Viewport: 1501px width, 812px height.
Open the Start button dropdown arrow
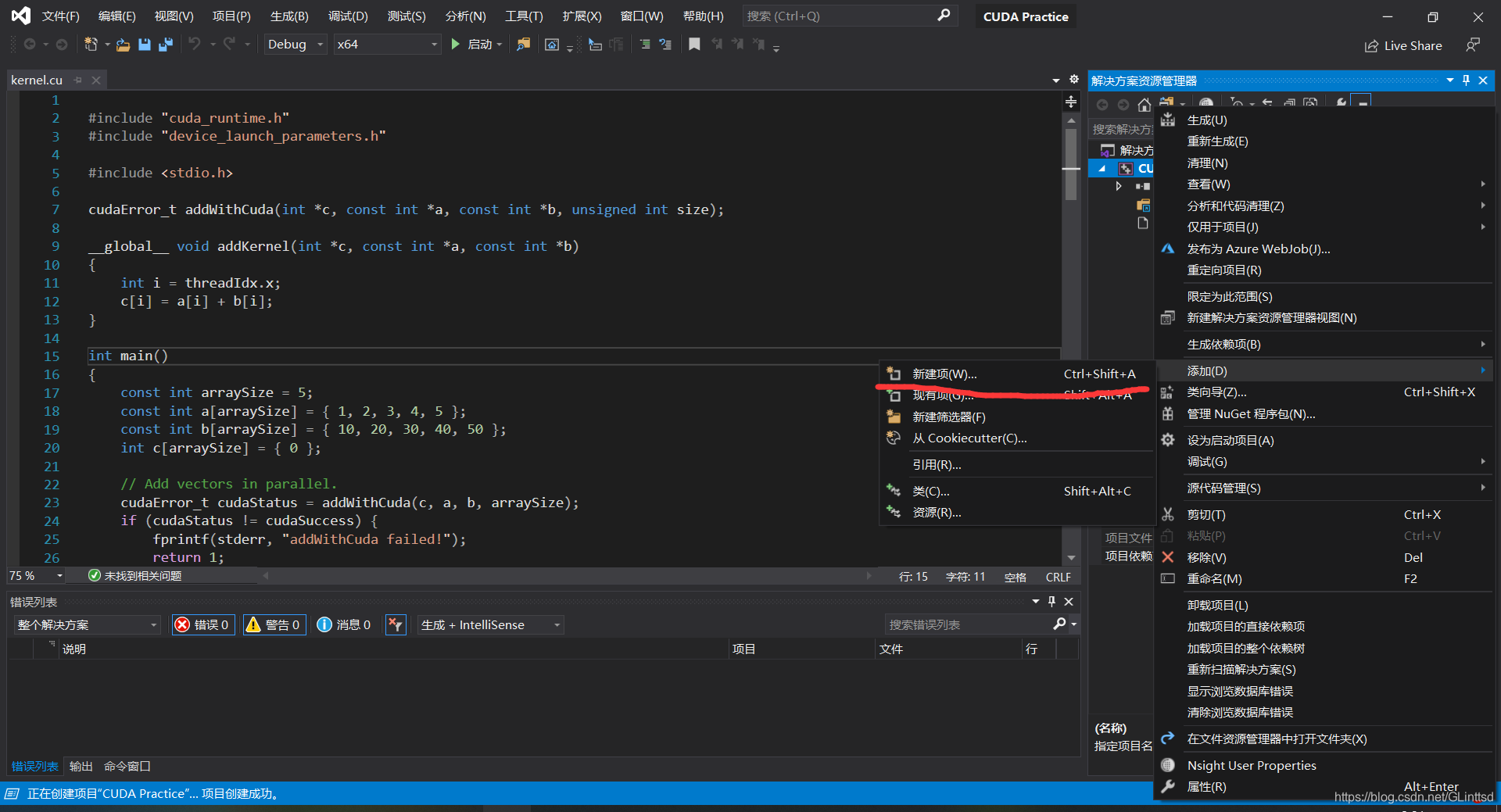pyautogui.click(x=500, y=45)
